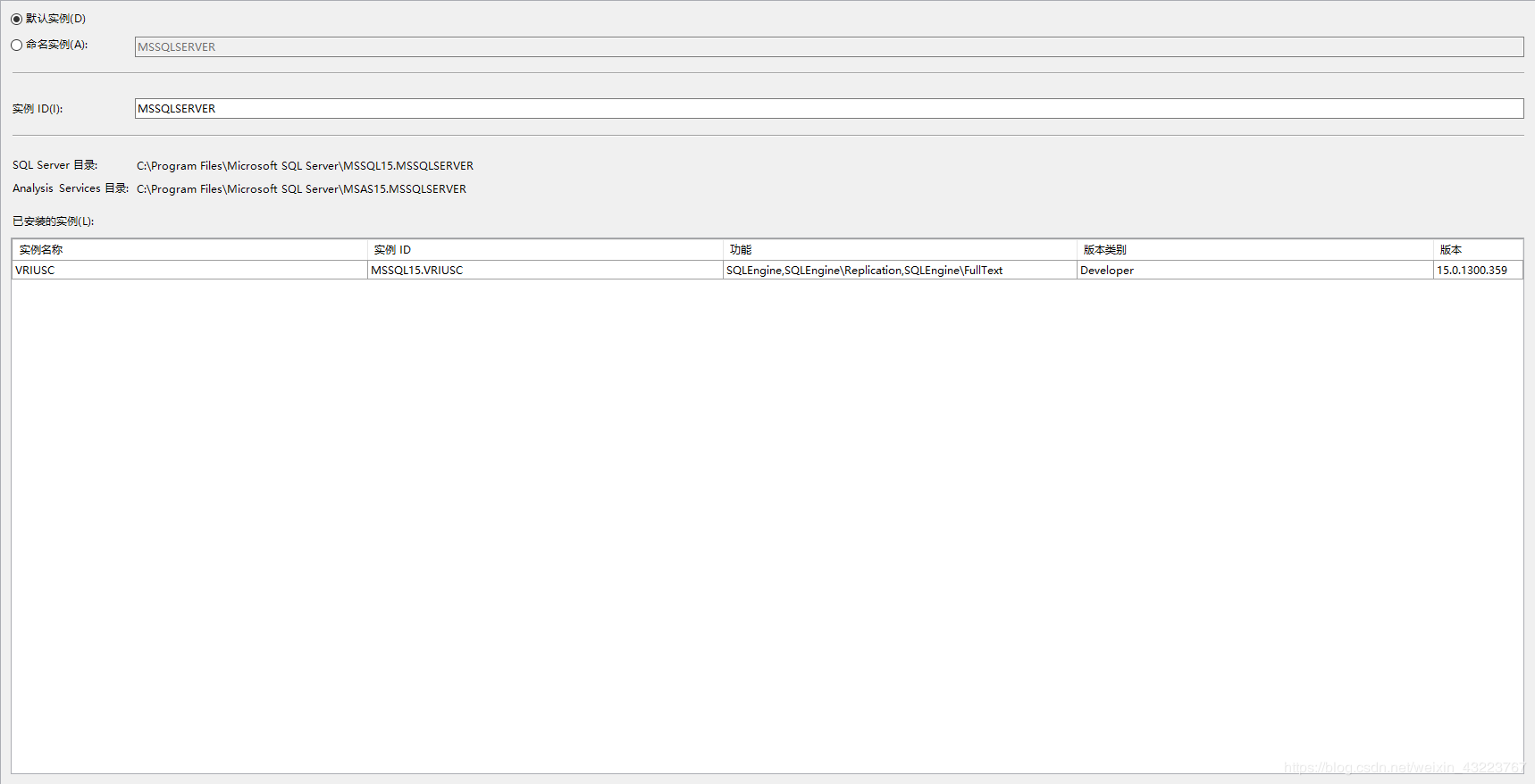Select the MSSQL15.VRIUSC instance ID cell
The width and height of the screenshot is (1535, 784).
[x=545, y=270]
